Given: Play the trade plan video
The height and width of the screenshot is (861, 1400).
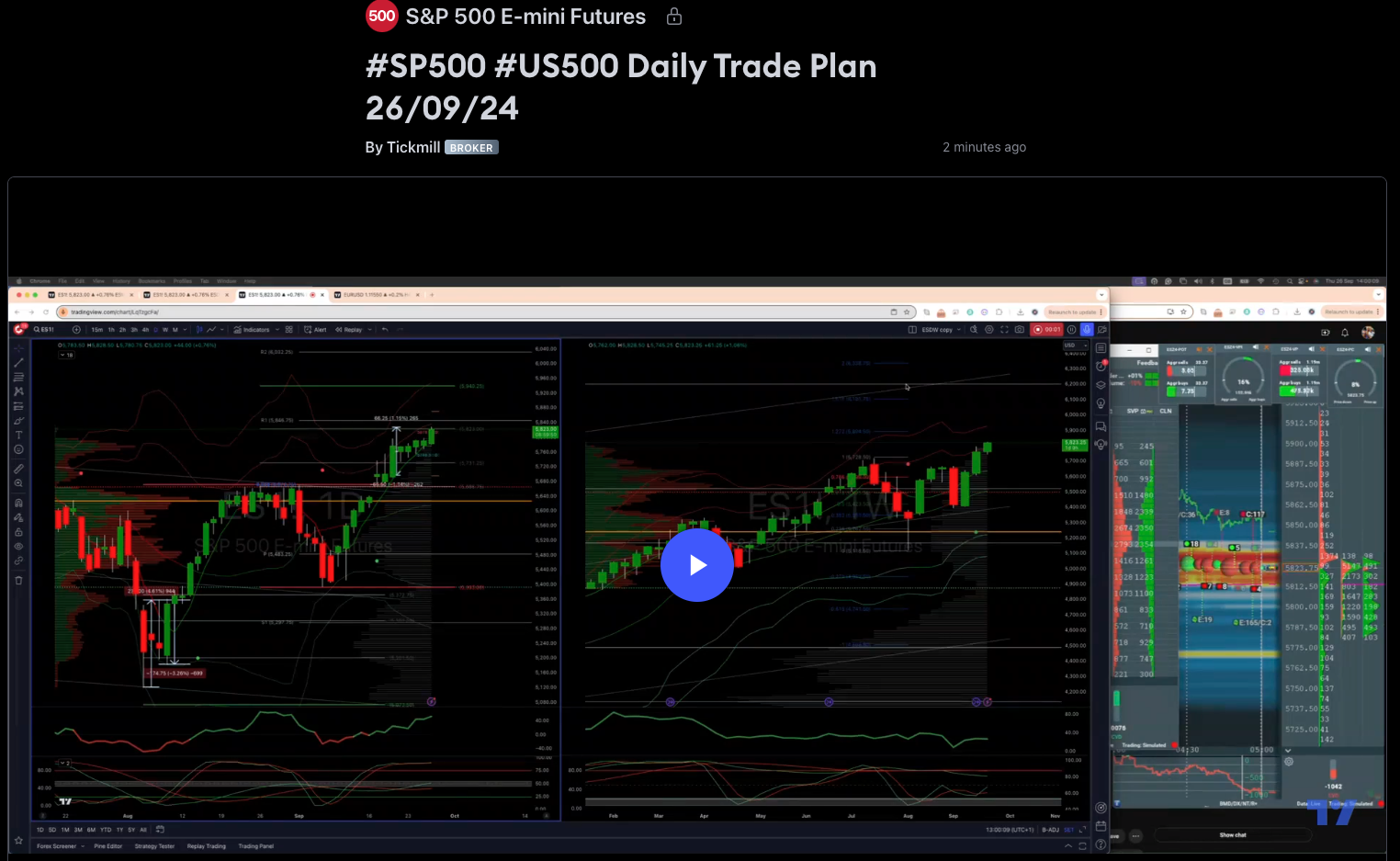Looking at the screenshot, I should [697, 565].
